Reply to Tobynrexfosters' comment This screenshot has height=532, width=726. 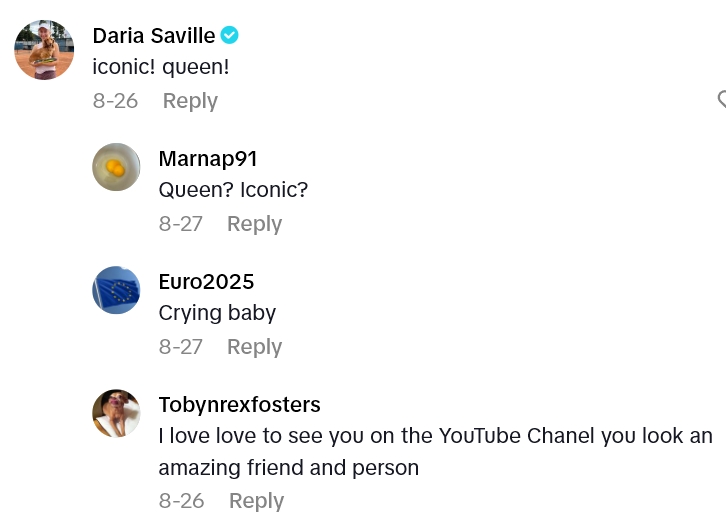256,501
